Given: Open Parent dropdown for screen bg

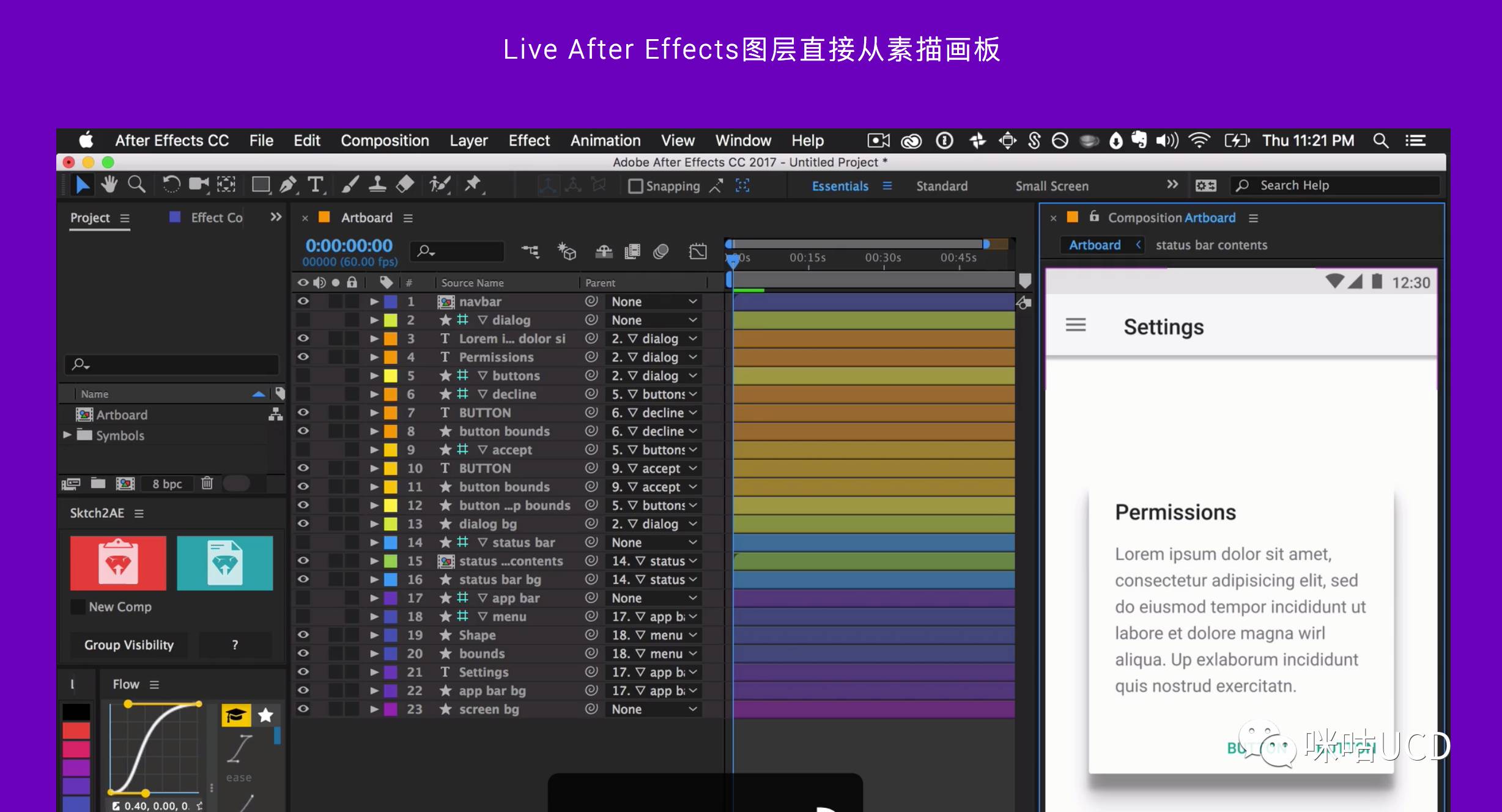Looking at the screenshot, I should click(x=654, y=709).
